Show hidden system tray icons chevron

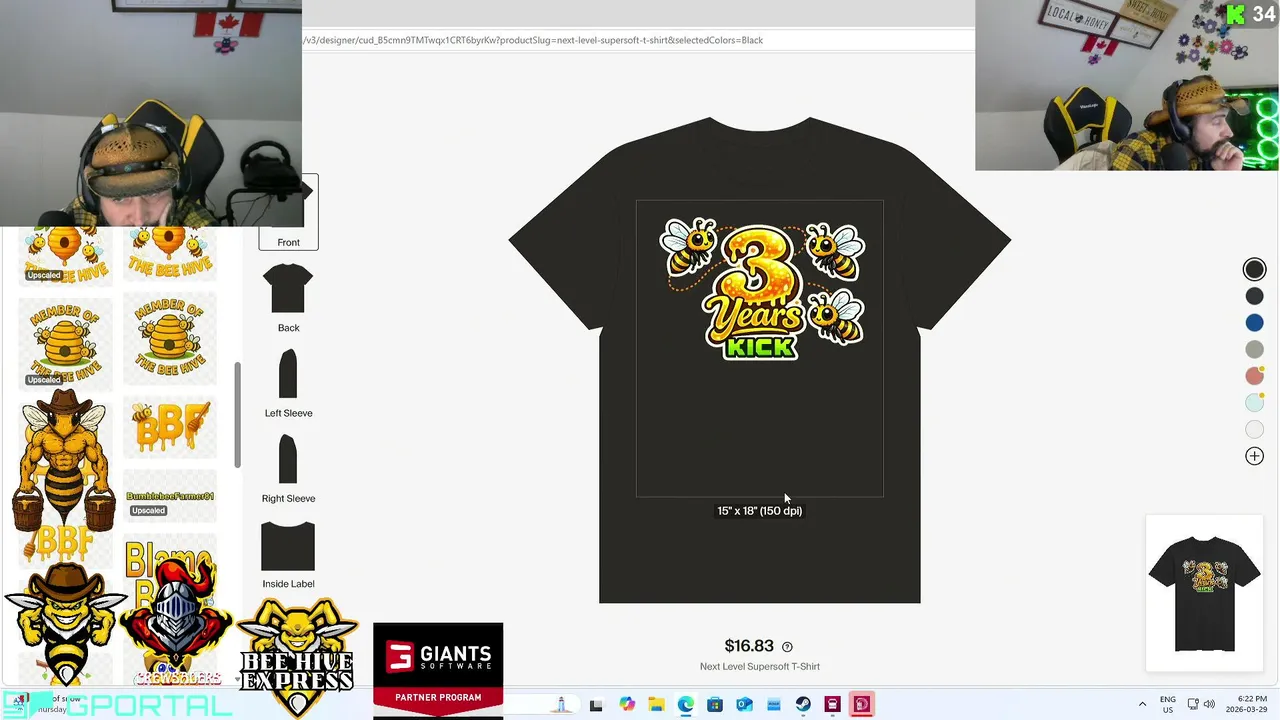(1142, 705)
